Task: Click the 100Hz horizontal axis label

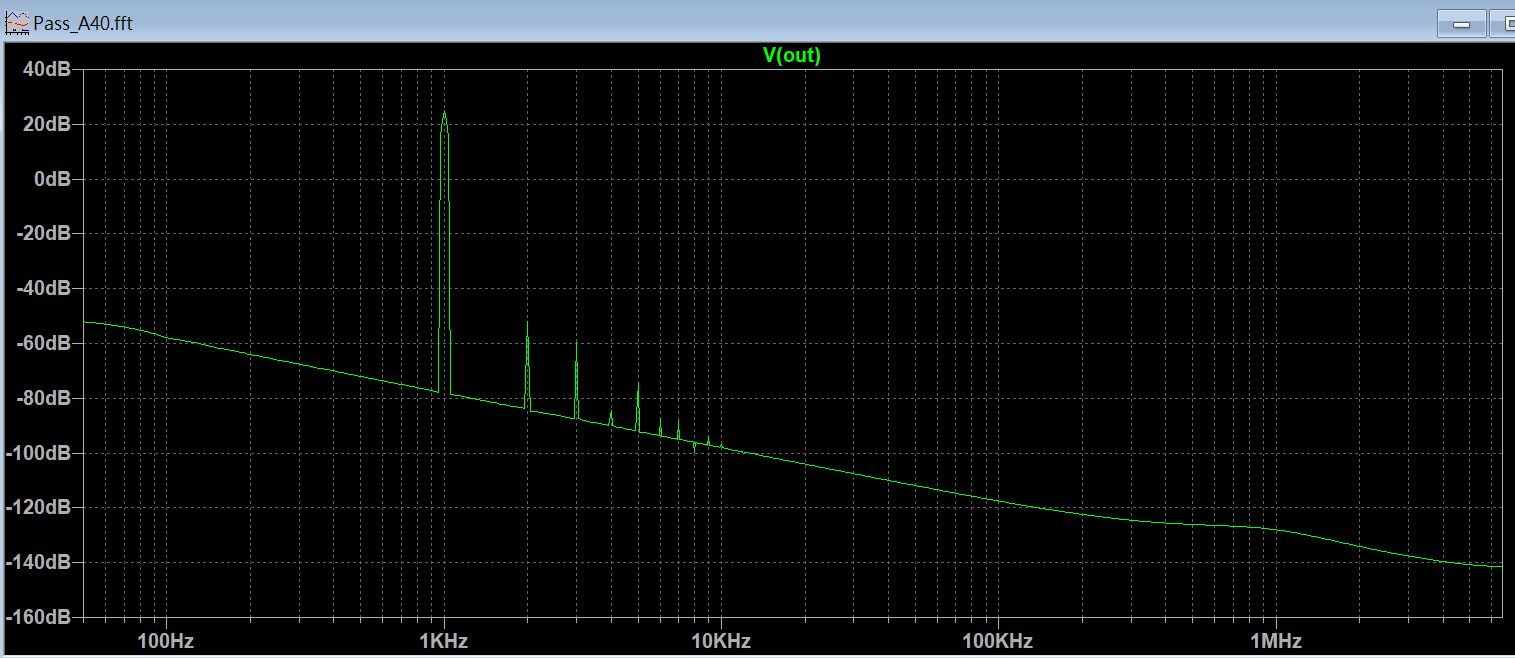Action: (165, 640)
